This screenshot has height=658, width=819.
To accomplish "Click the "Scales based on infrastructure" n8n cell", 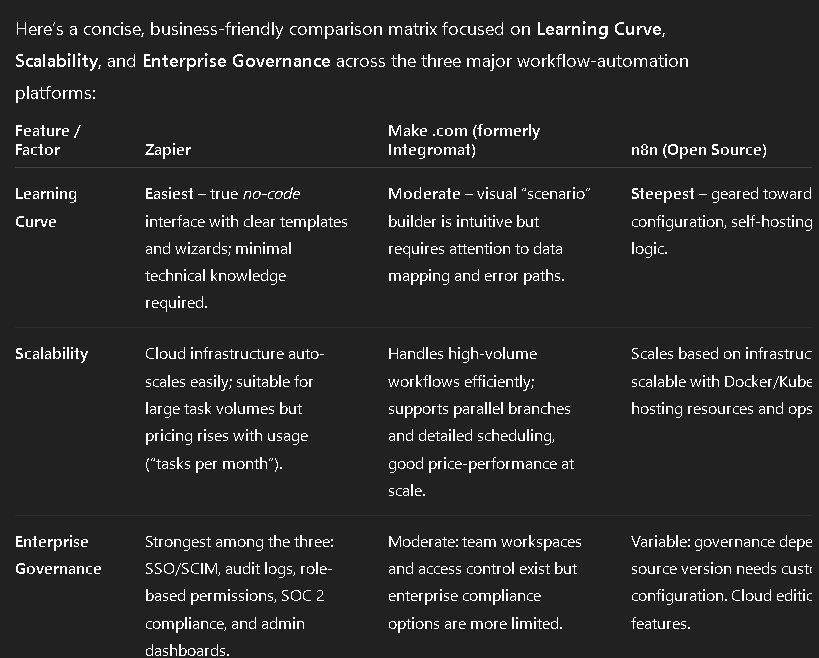I will coord(720,381).
